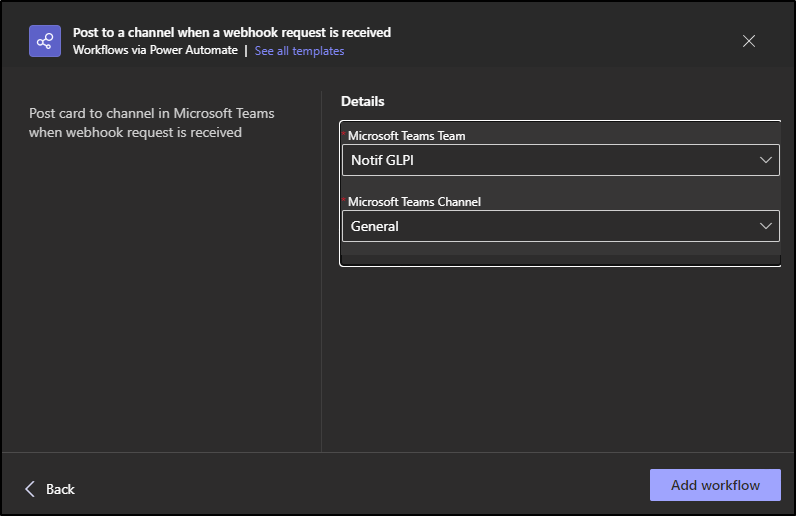Click the Workflows via Power Automate text
The width and height of the screenshot is (796, 516).
click(x=155, y=51)
